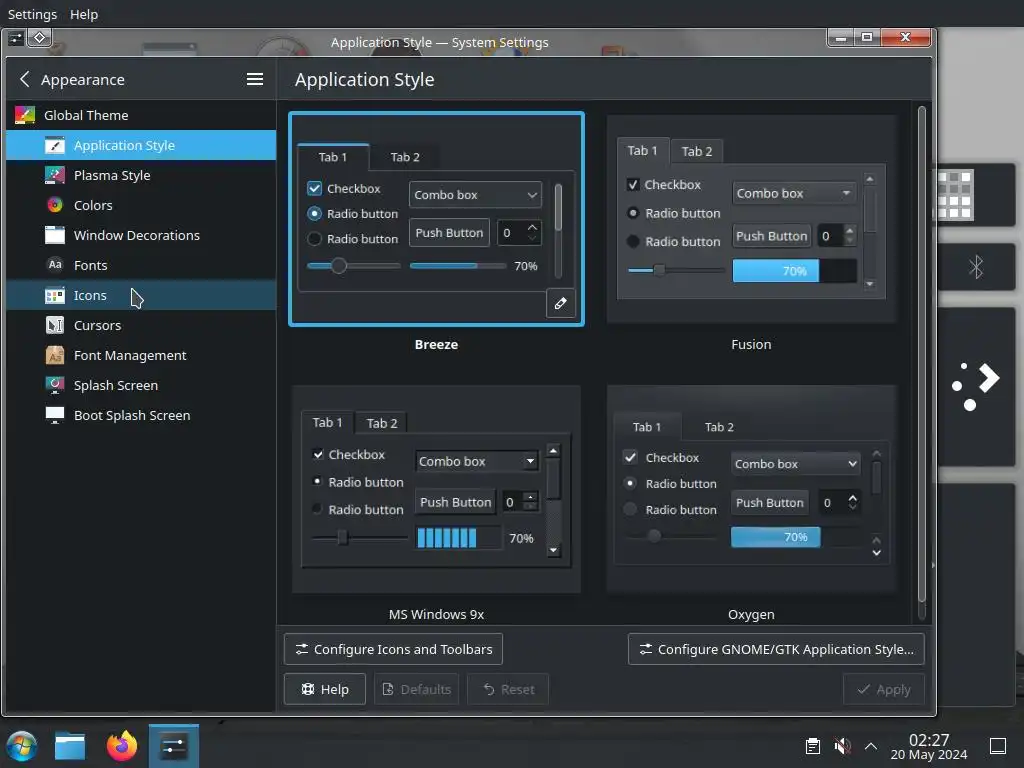1024x768 pixels.
Task: Open Cursors settings via its icon
Action: (x=55, y=325)
